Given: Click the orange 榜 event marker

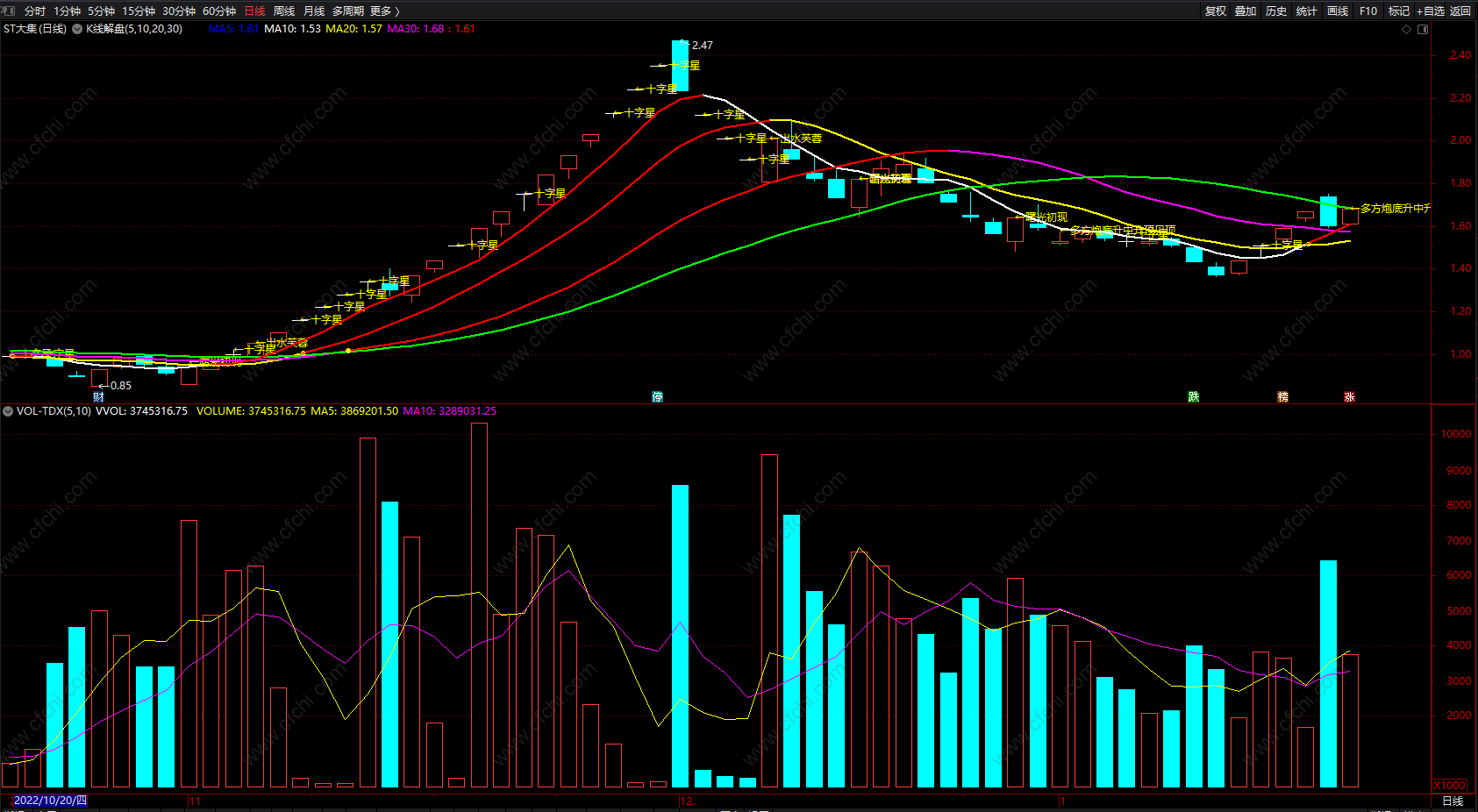Looking at the screenshot, I should coord(1282,397).
